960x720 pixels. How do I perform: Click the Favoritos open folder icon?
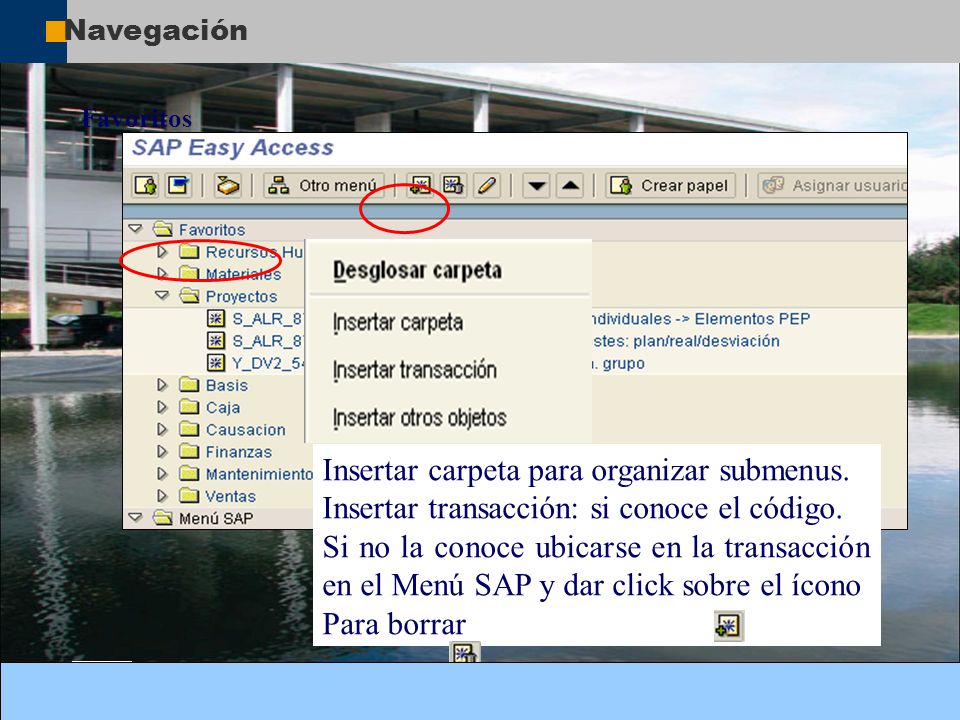tap(163, 229)
